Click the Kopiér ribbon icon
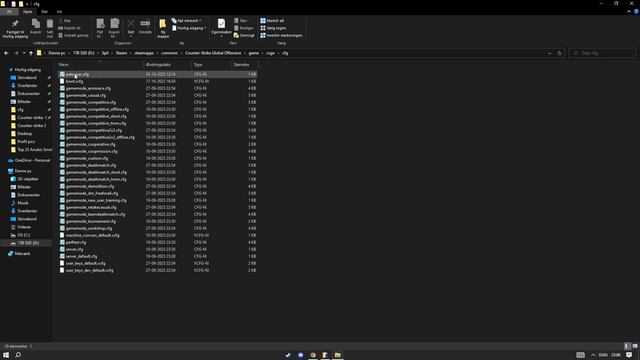The height and width of the screenshot is (360, 640). pyautogui.click(x=36, y=24)
